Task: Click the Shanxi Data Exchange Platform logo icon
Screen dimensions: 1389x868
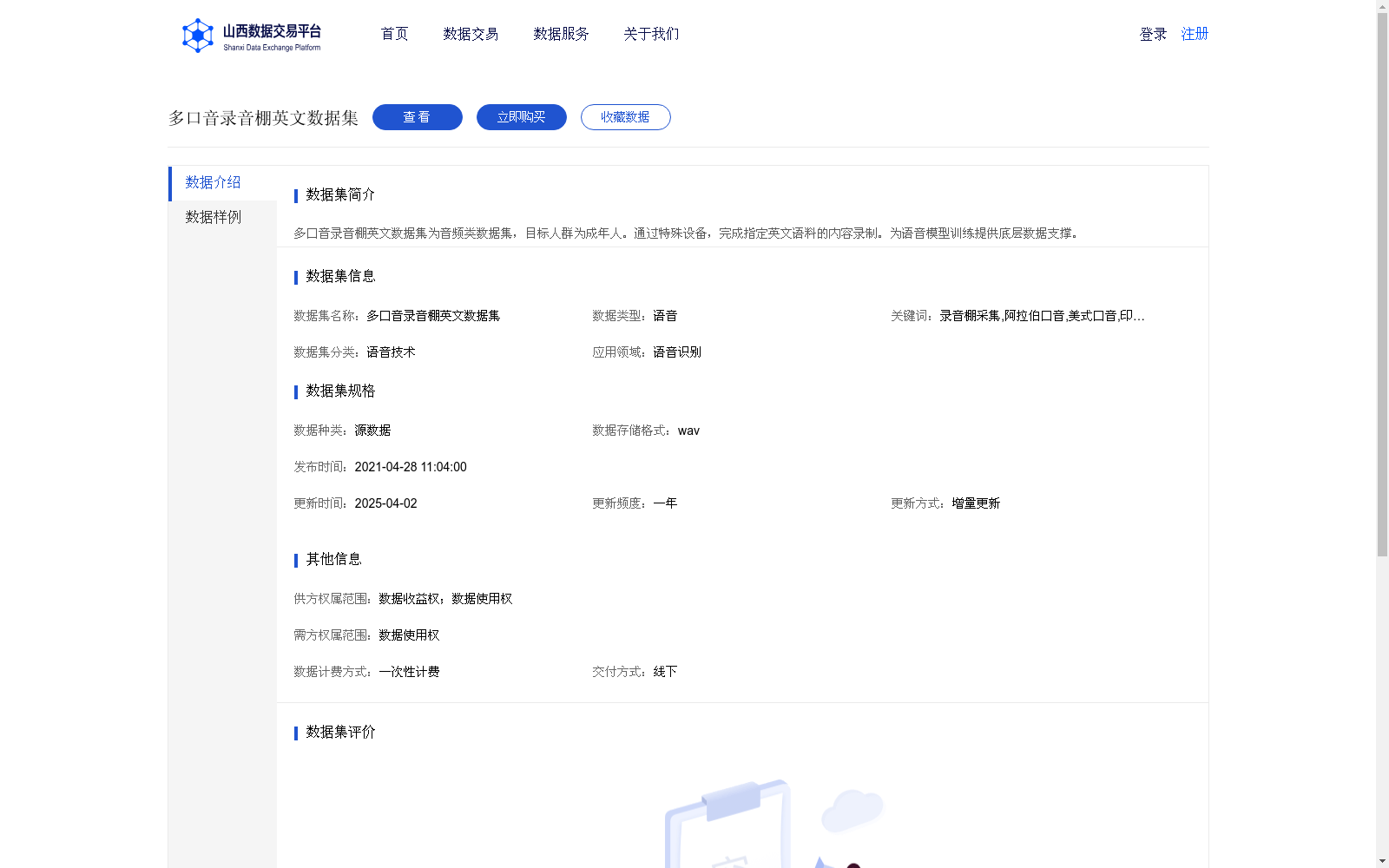Action: (x=198, y=36)
